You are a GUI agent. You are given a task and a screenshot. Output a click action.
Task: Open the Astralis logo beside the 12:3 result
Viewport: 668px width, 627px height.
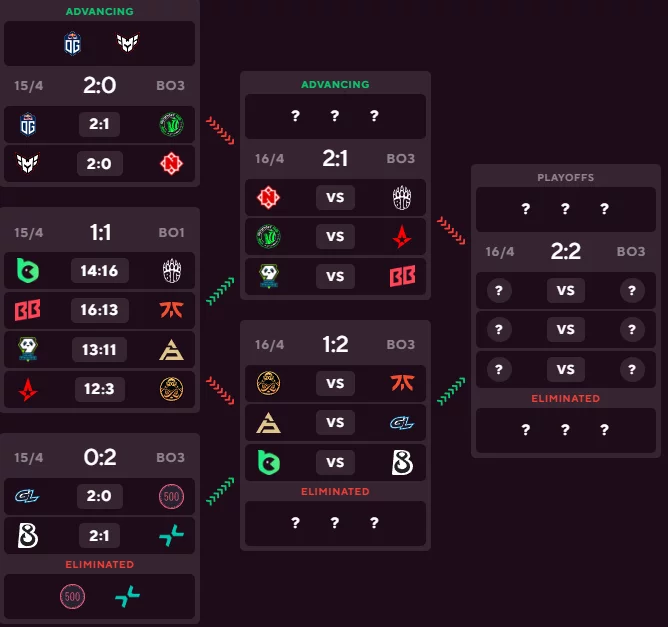point(28,389)
